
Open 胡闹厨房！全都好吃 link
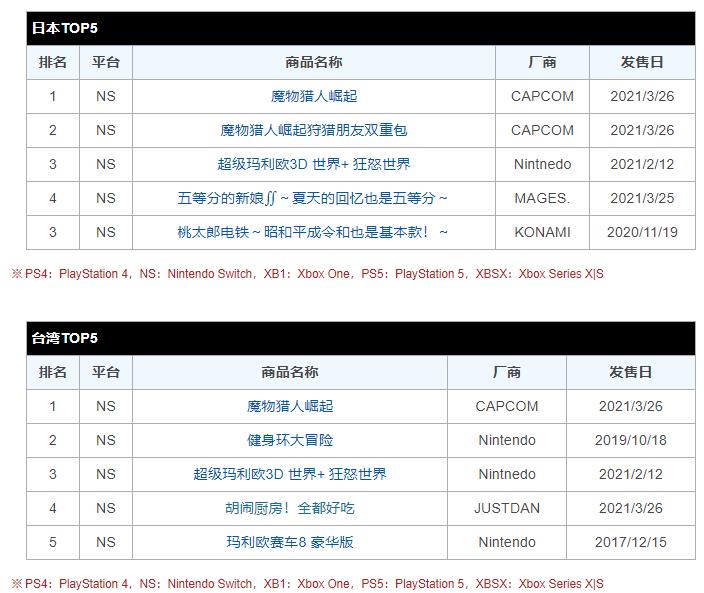(x=290, y=508)
